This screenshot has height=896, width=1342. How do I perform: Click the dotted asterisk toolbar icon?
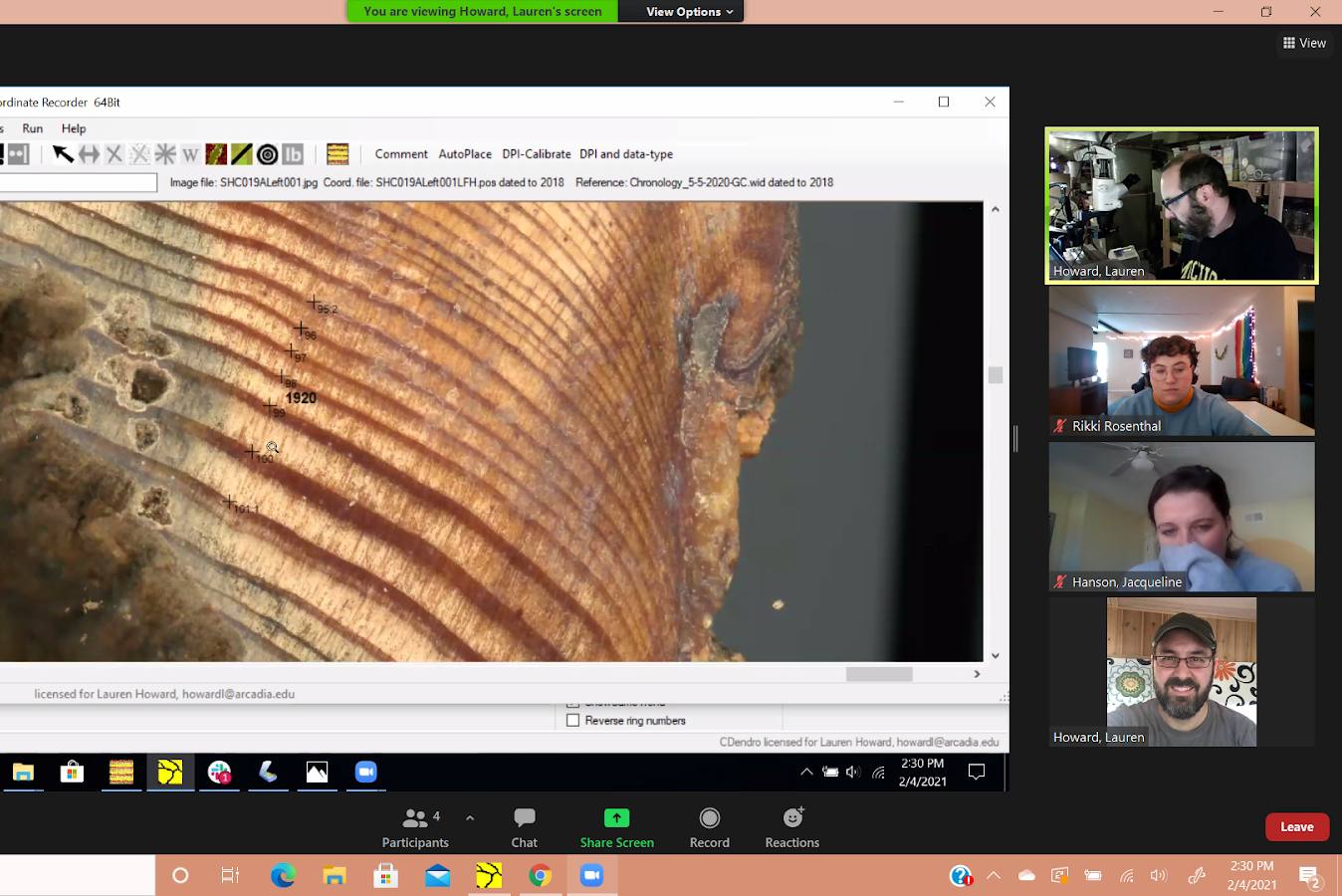pos(139,154)
